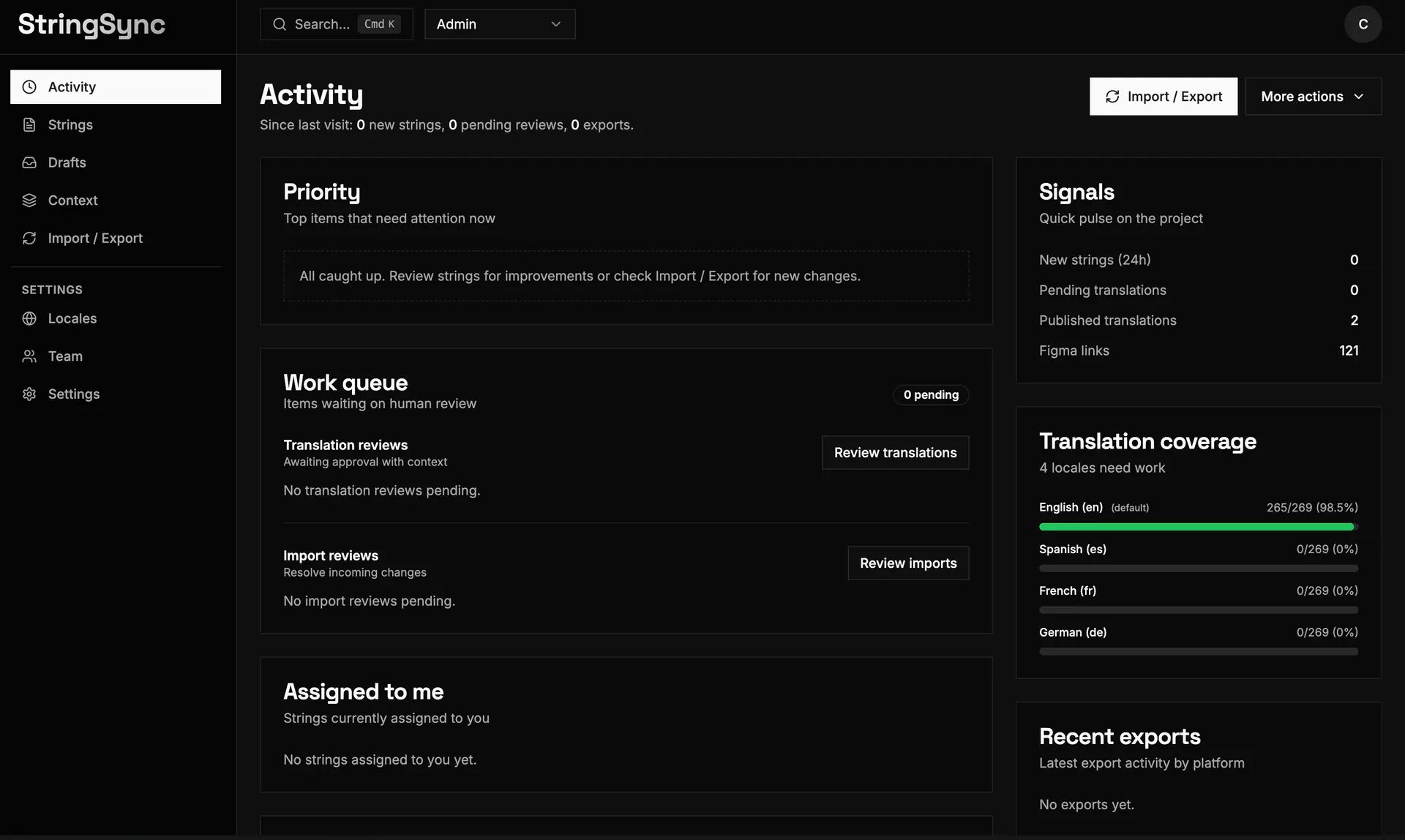Click 'No translation reviews pending.' text

coord(381,491)
